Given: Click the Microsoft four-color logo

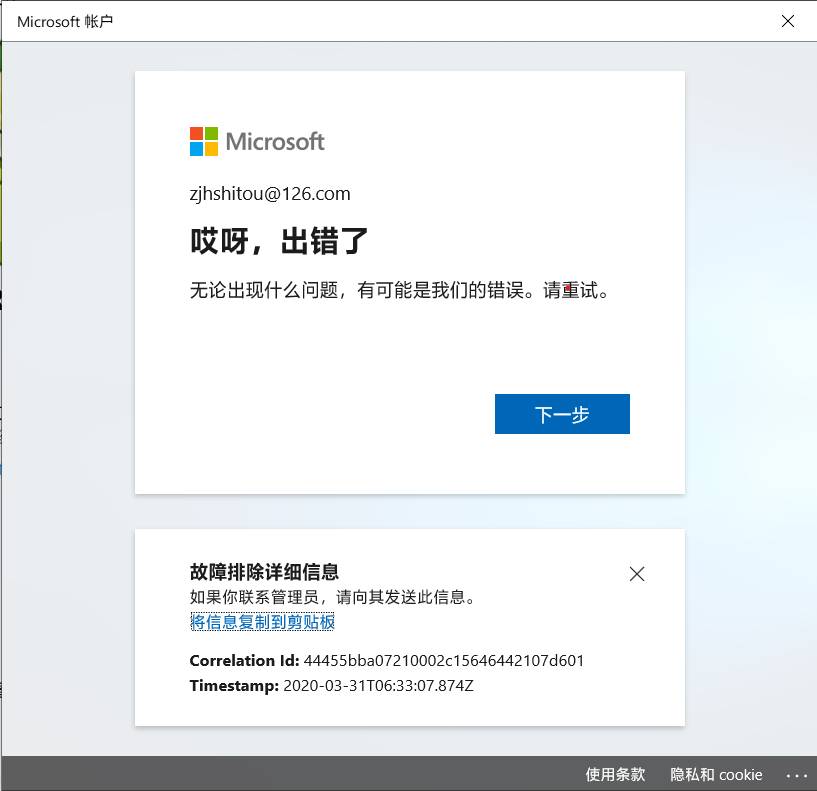Looking at the screenshot, I should pyautogui.click(x=204, y=141).
